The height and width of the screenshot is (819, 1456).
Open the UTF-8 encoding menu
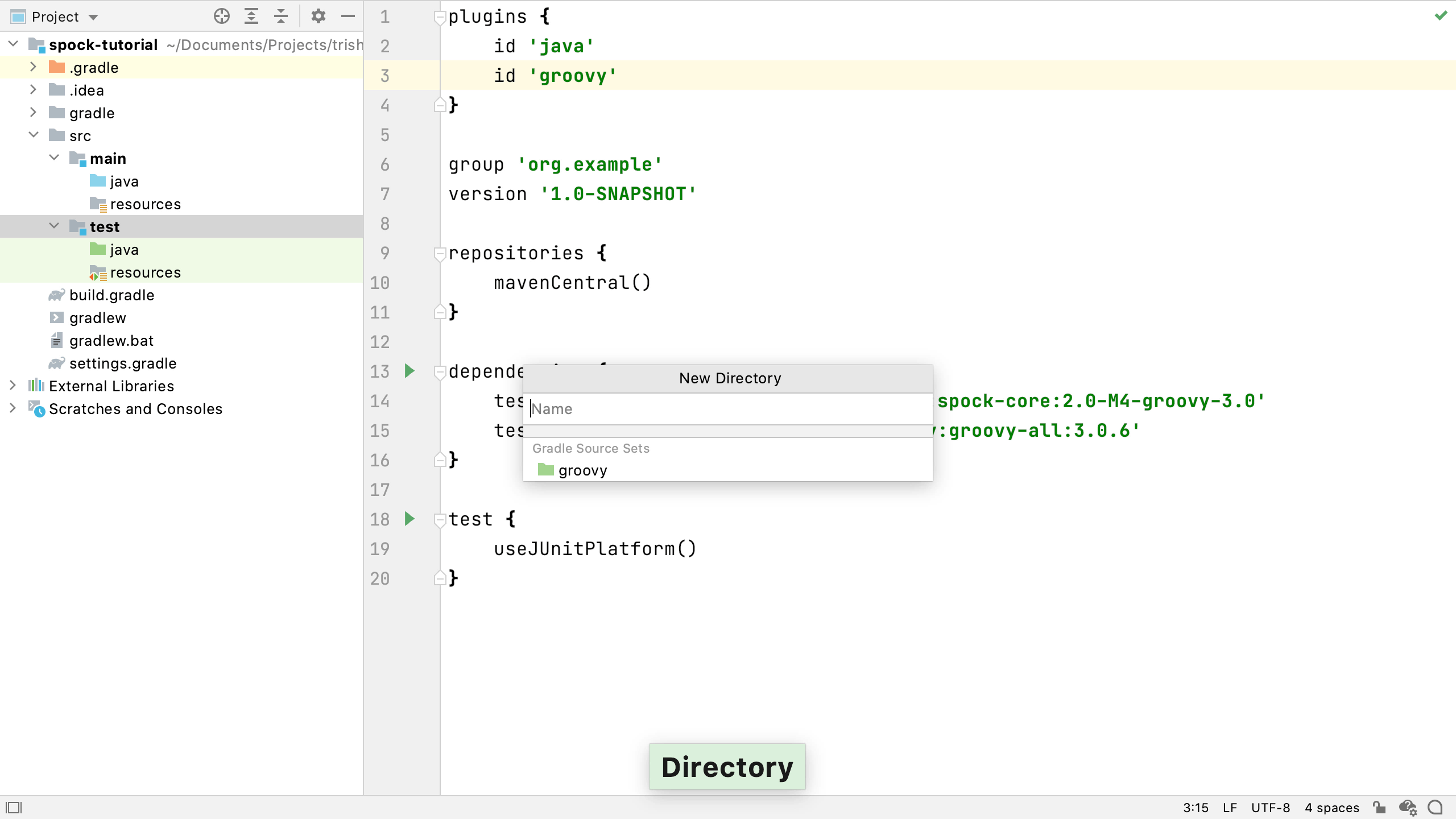[x=1271, y=808]
